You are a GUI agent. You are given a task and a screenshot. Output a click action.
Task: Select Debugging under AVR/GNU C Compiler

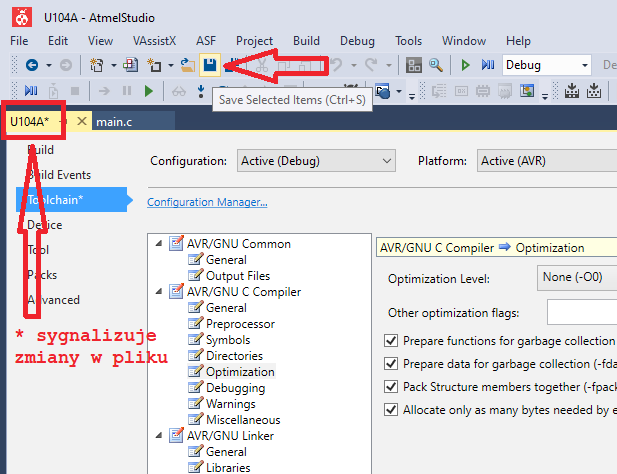coord(235,388)
